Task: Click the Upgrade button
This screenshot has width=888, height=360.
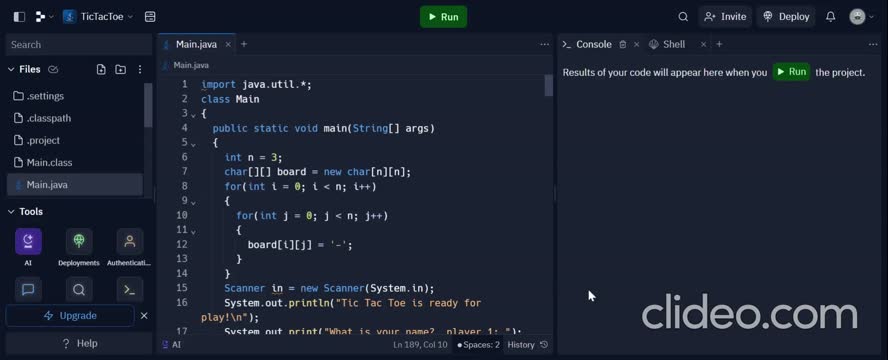Action: pyautogui.click(x=70, y=316)
